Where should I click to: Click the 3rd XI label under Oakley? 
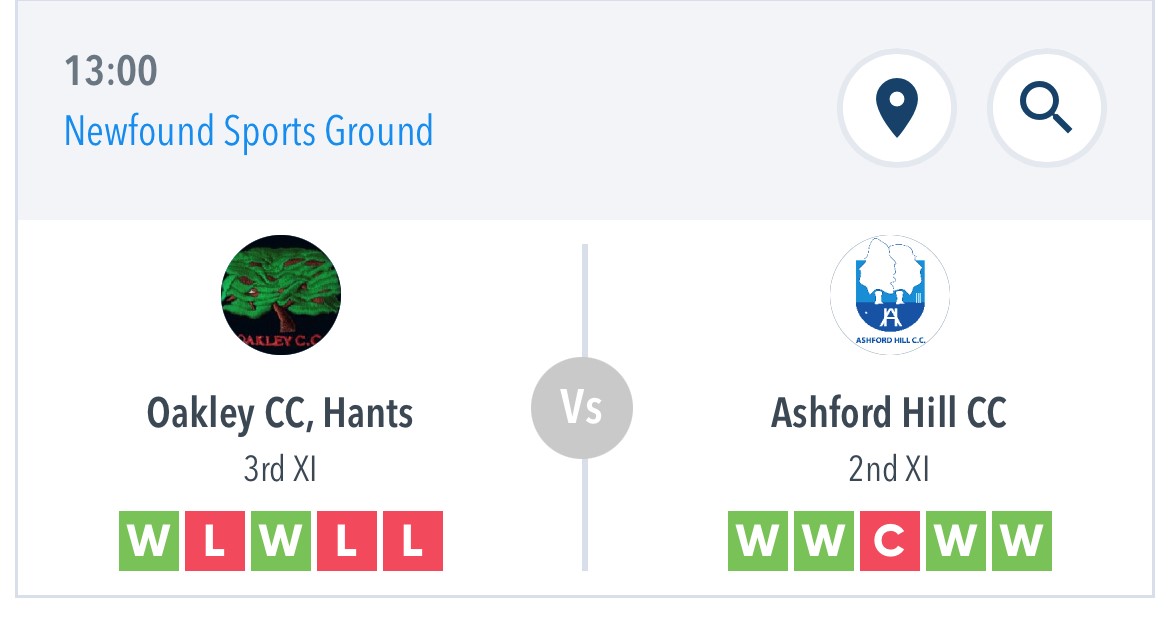281,469
